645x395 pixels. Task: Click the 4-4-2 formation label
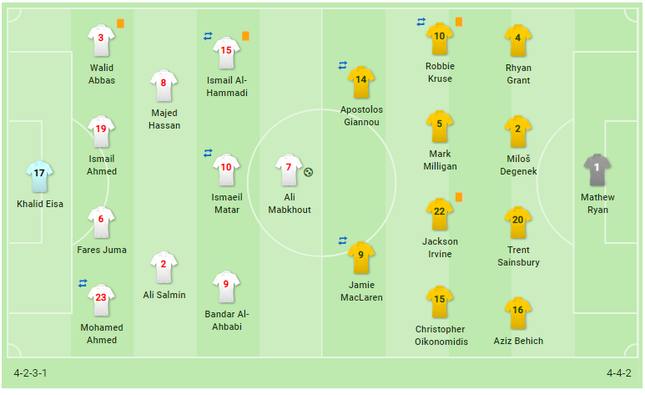coord(619,373)
